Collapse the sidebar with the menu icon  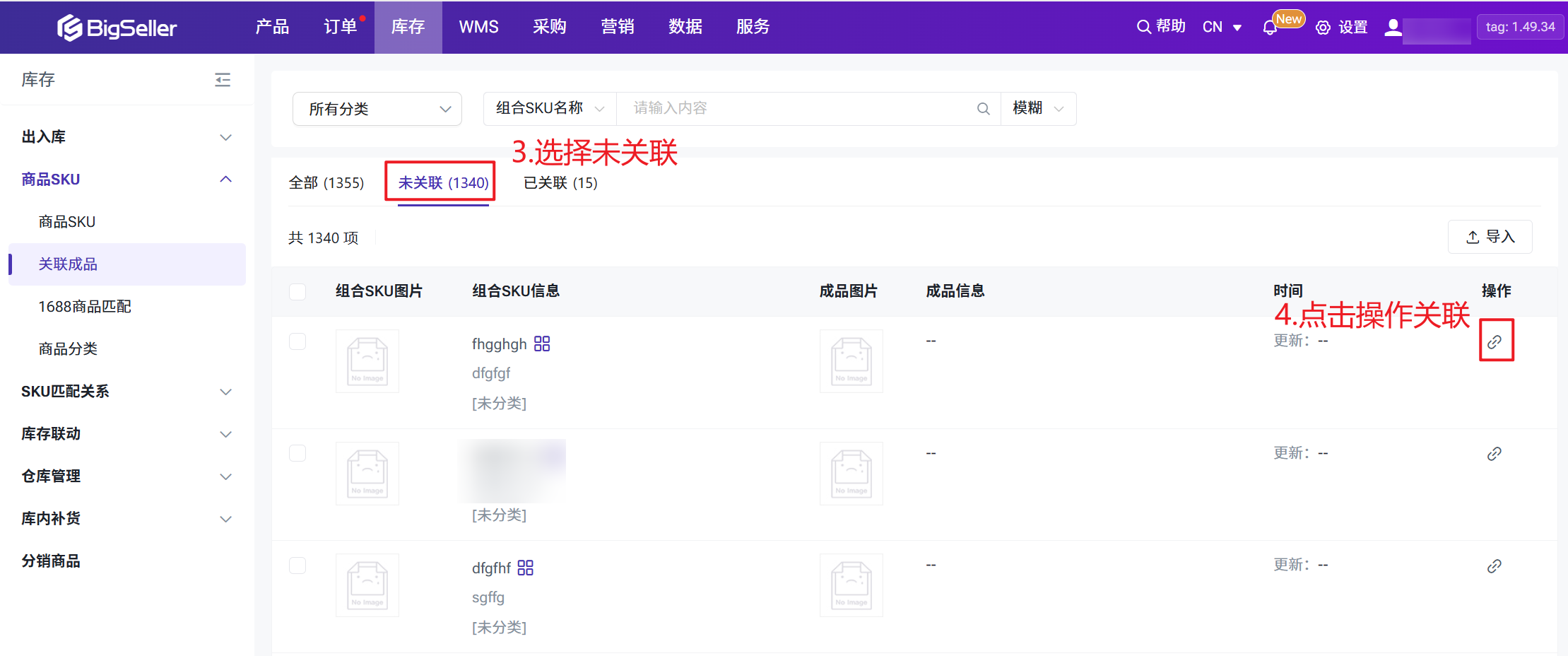pos(223,80)
